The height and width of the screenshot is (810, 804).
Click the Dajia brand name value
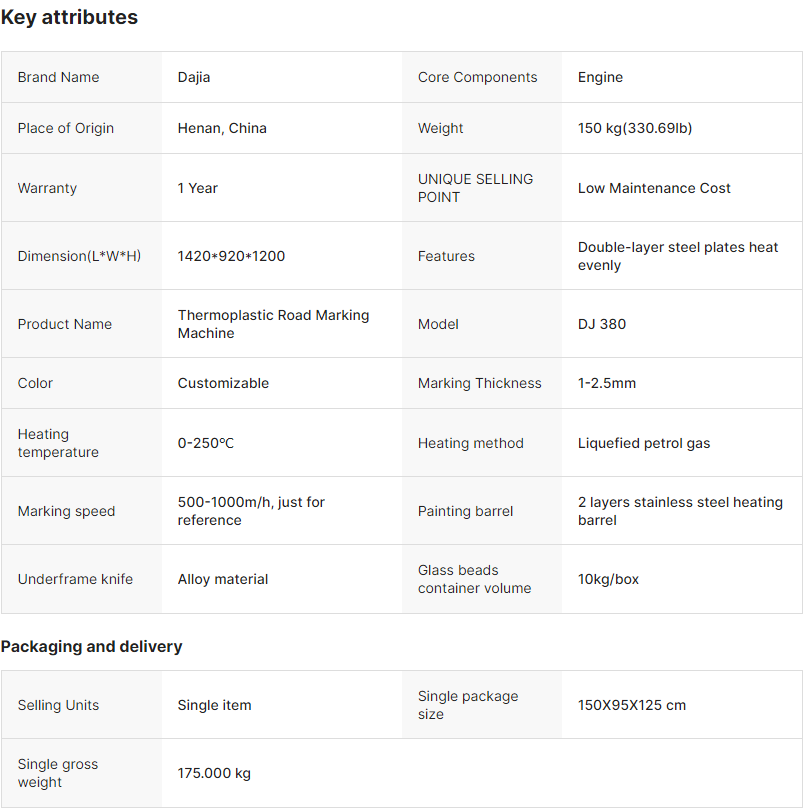pos(194,77)
